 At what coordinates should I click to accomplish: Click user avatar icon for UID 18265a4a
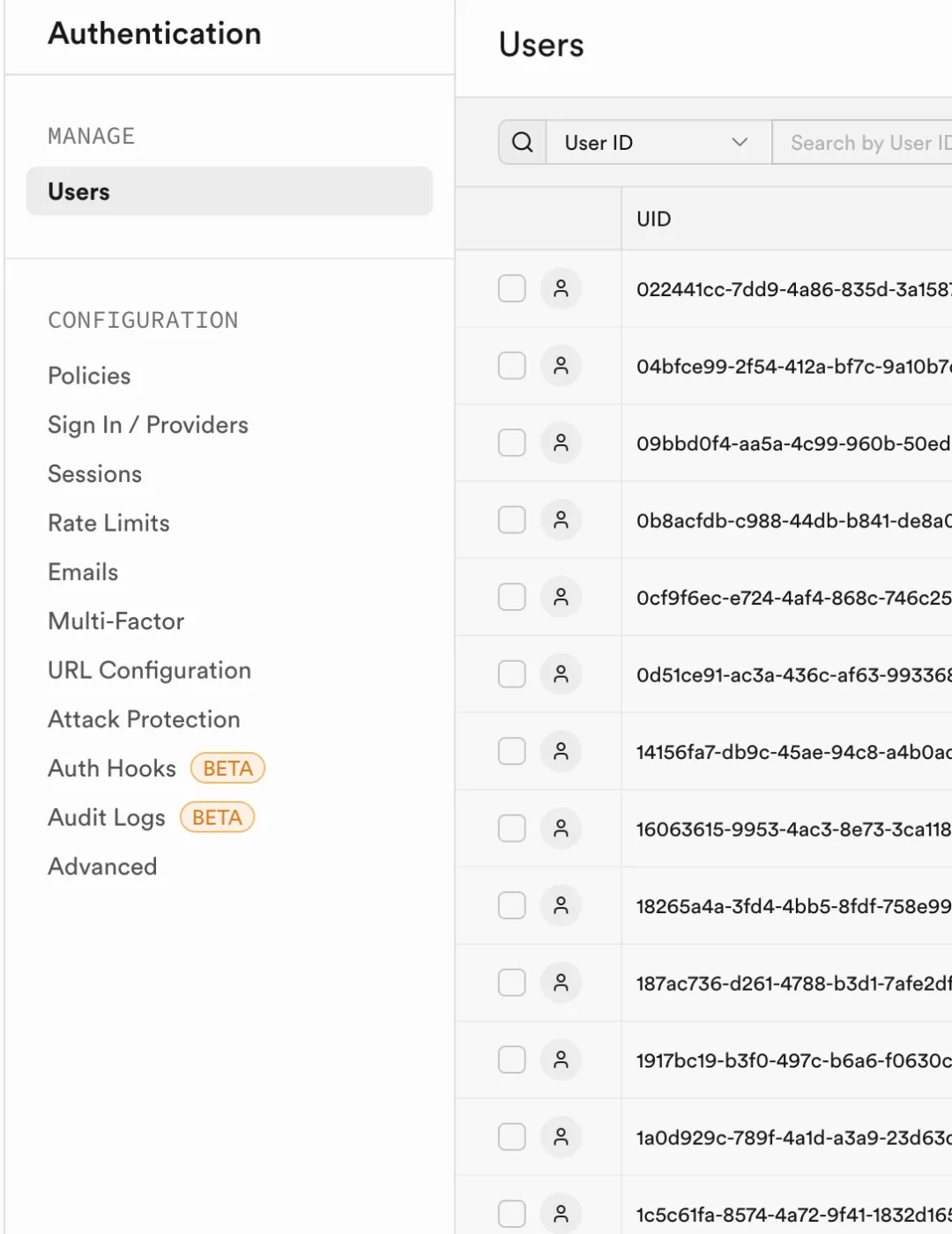561,906
